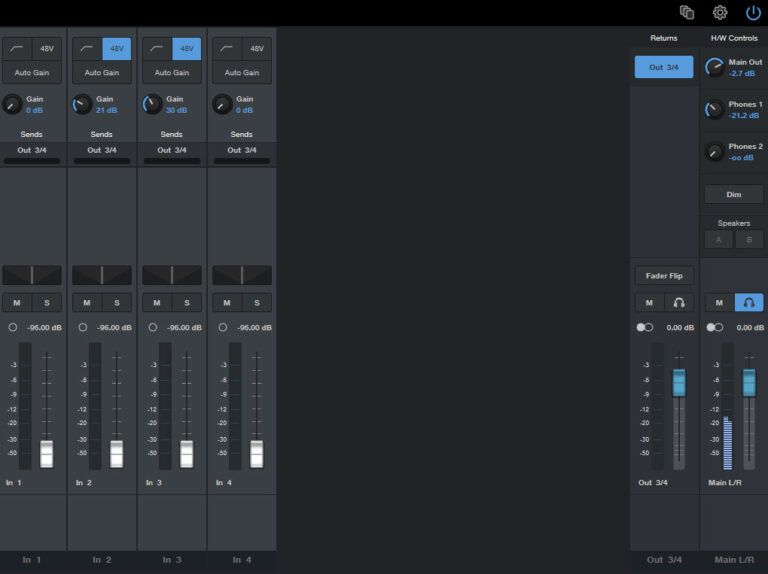Click the Main Out level knob
Screen dimensions: 768x574
(715, 67)
